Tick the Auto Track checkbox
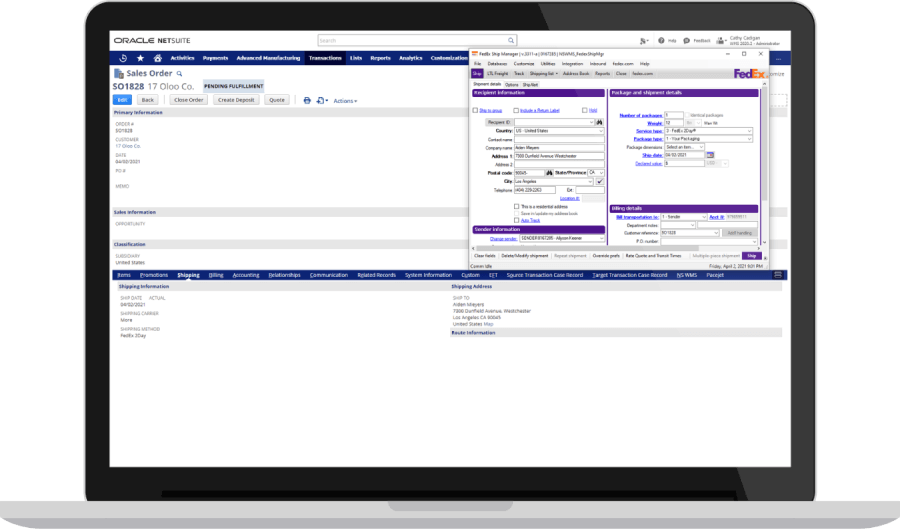The width and height of the screenshot is (900, 529). pyautogui.click(x=517, y=220)
